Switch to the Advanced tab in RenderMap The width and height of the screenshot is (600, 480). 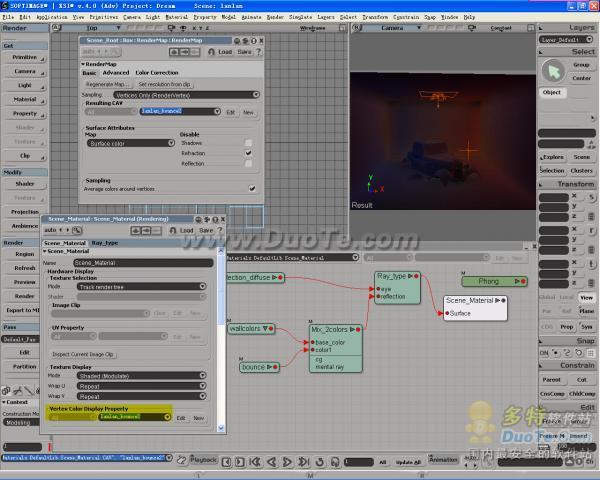tap(116, 73)
